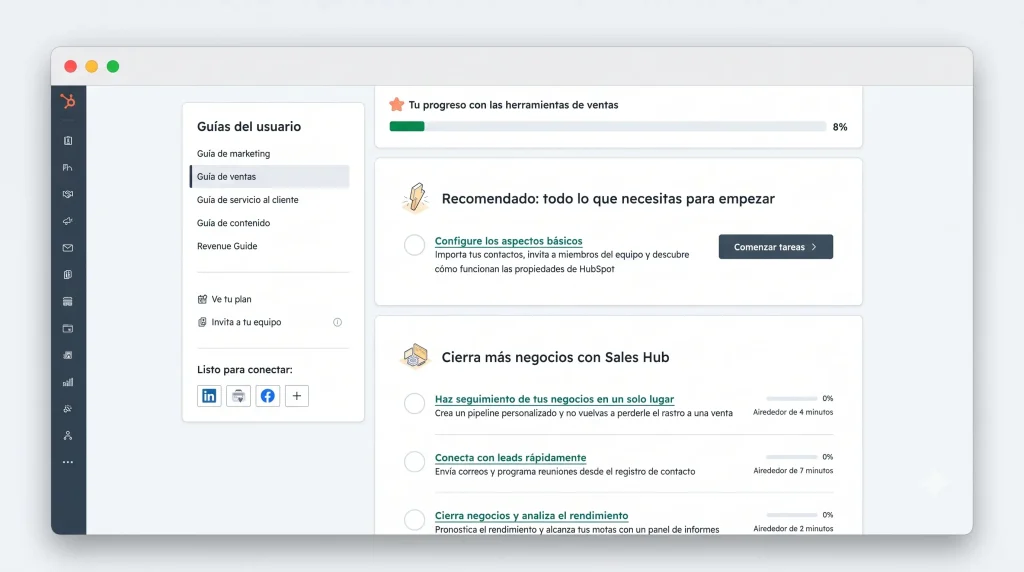
Task: Open the envelope inbox icon in sidebar
Action: pyautogui.click(x=68, y=247)
